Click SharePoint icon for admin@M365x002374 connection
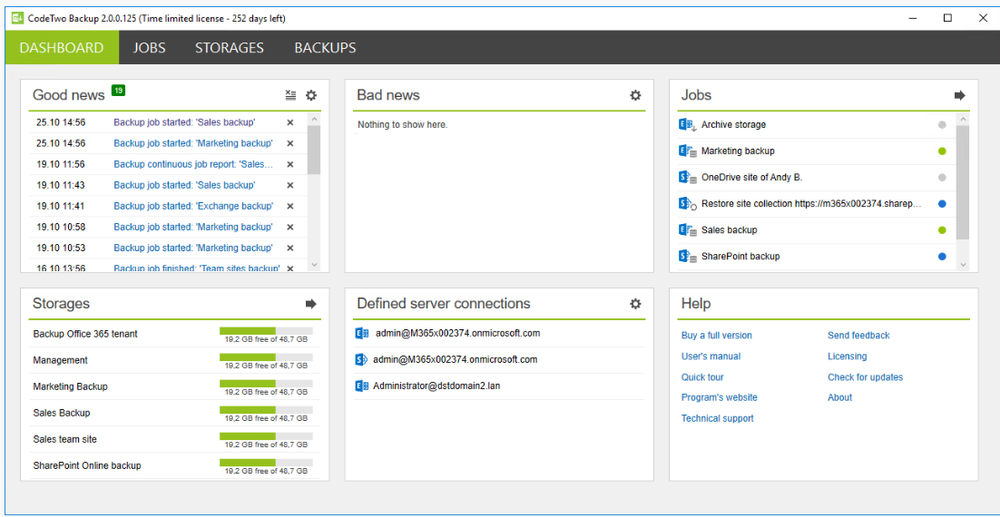Image resolution: width=1000 pixels, height=517 pixels. tap(362, 360)
